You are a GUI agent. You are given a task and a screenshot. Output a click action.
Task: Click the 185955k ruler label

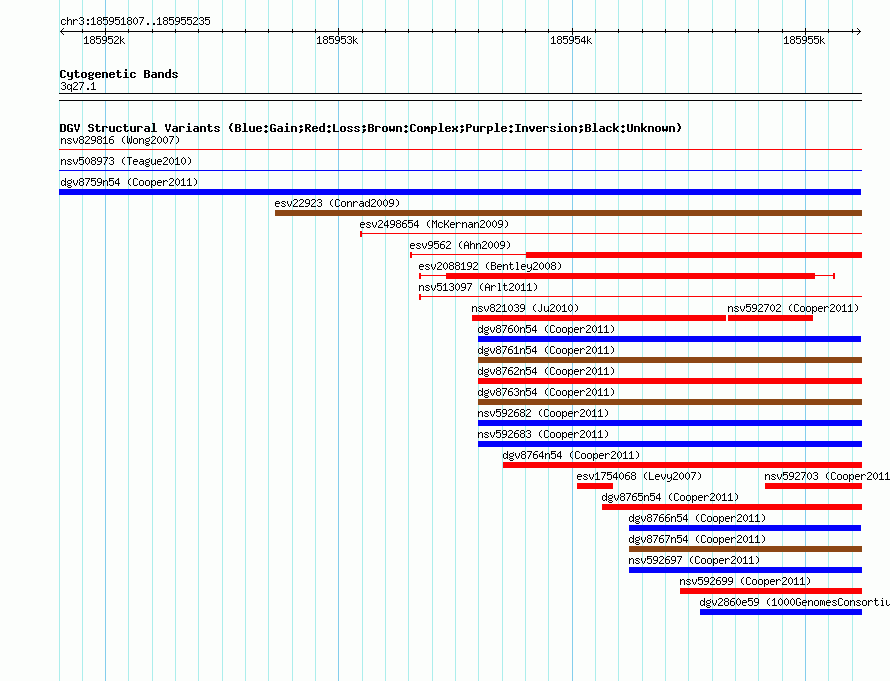tap(804, 40)
